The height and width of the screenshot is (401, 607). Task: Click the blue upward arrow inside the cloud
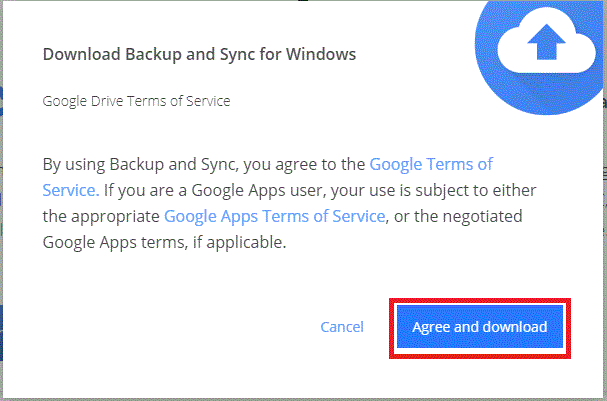pyautogui.click(x=546, y=42)
